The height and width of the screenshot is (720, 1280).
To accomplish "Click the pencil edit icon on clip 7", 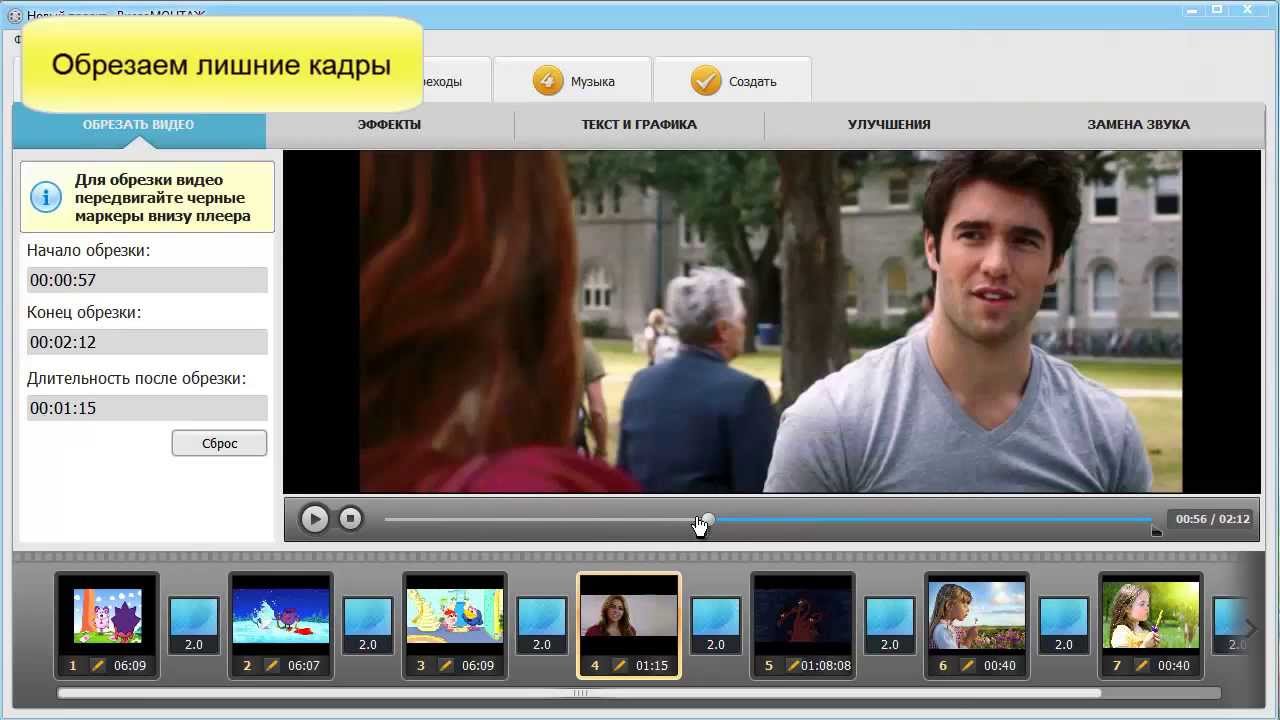I will (1142, 665).
